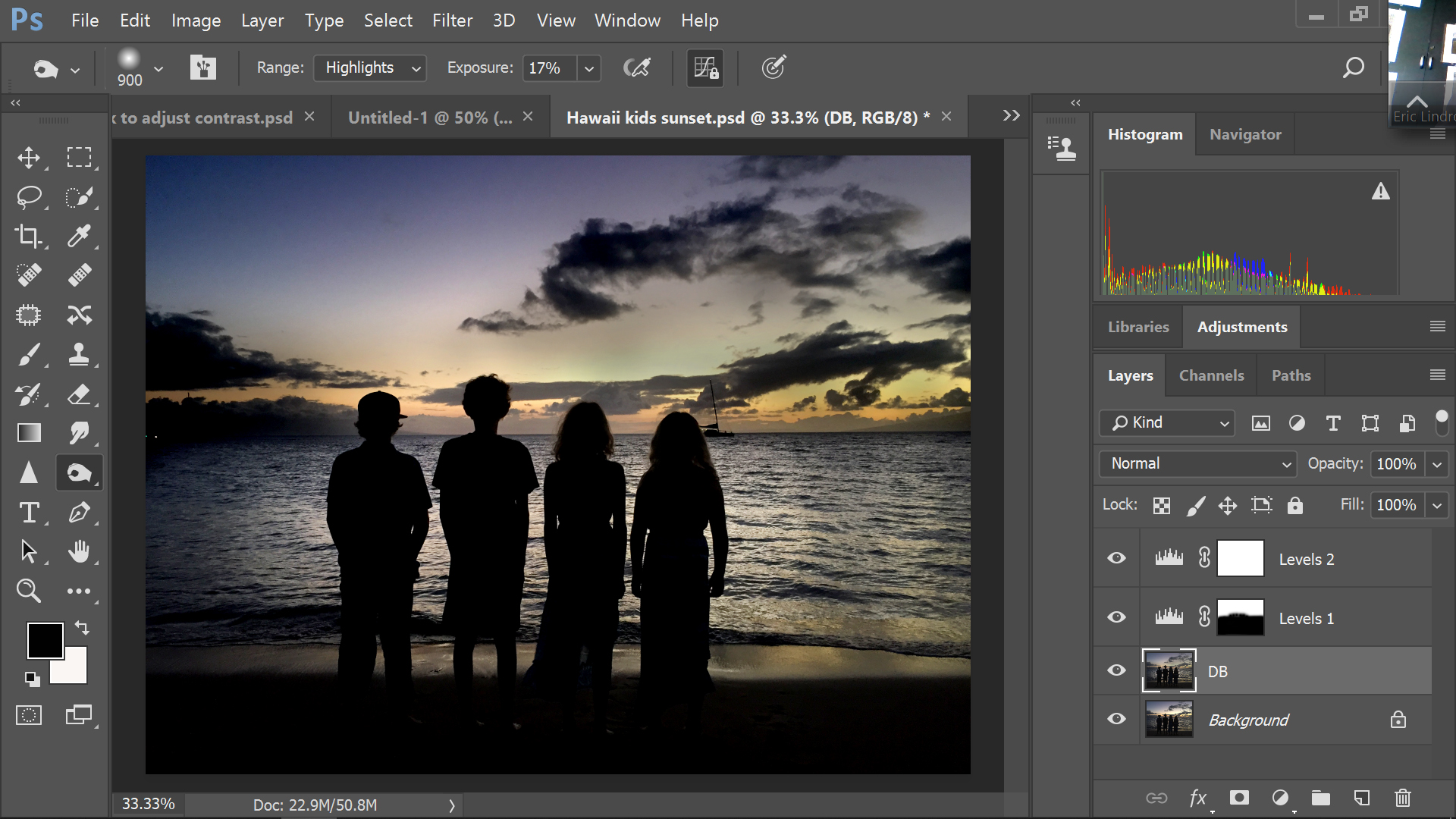Click the foreground black color swatch
Screen dimensions: 1456x819
(45, 641)
